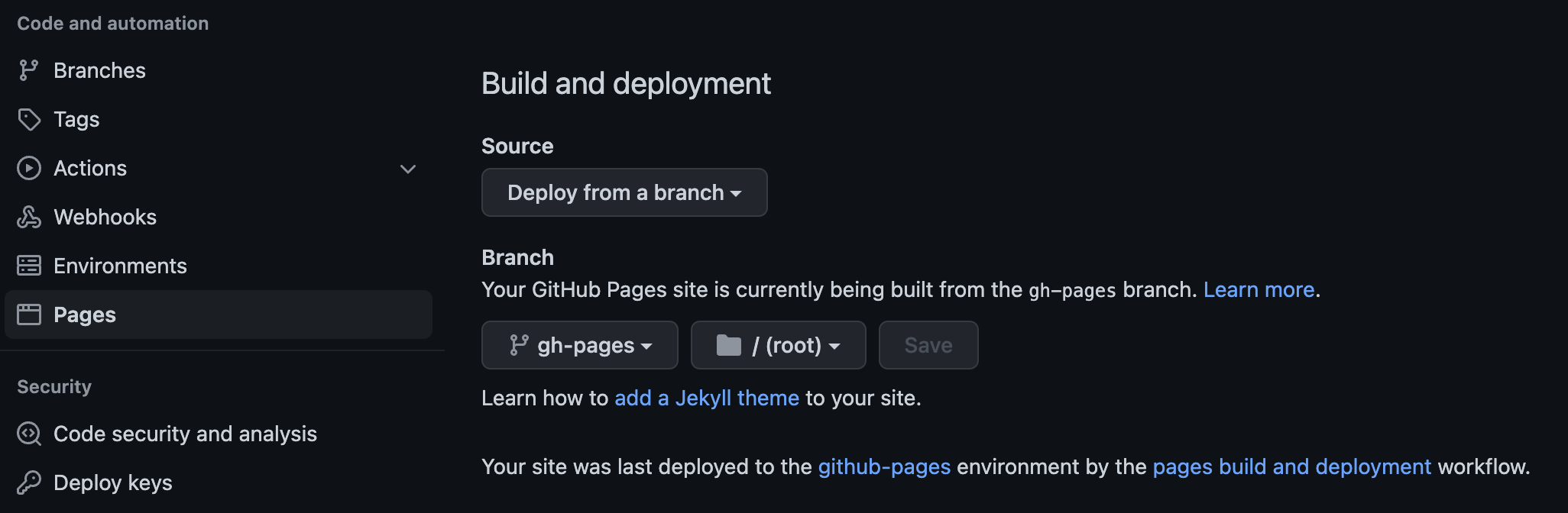1568x513 pixels.
Task: Follow the Learn more link
Action: (x=1259, y=289)
